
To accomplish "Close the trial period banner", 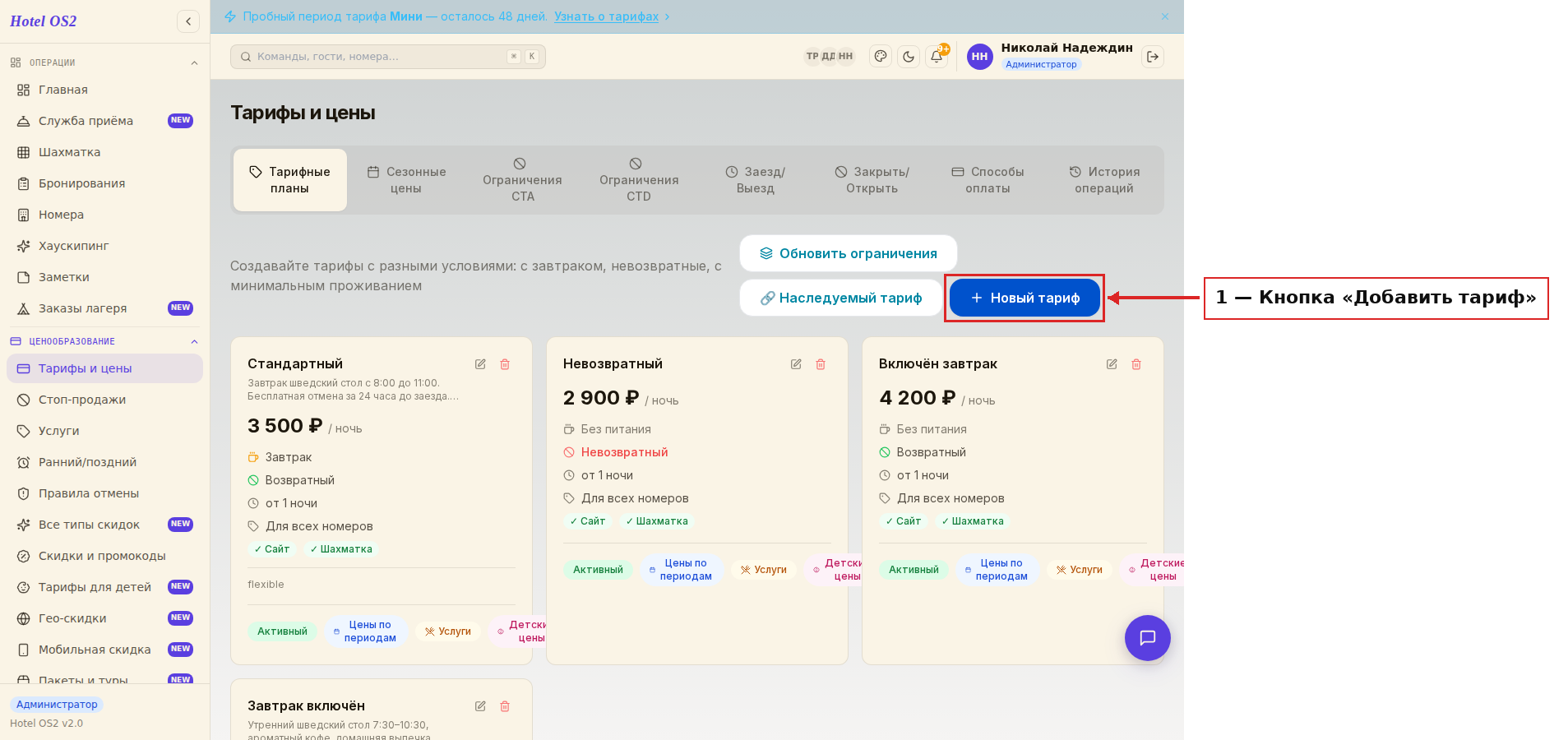I will [x=1165, y=16].
